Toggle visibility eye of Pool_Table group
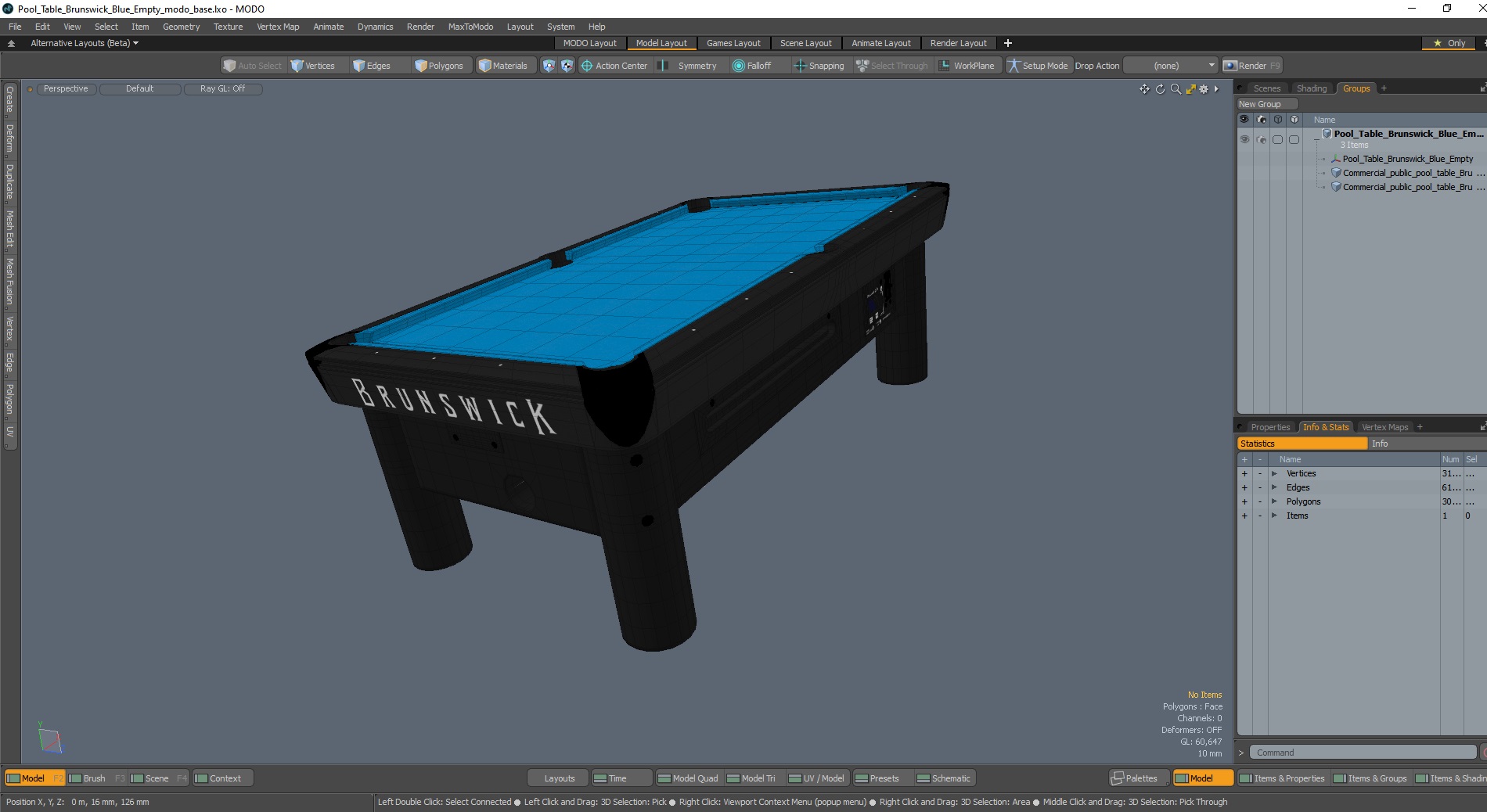Image resolution: width=1487 pixels, height=812 pixels. pyautogui.click(x=1244, y=139)
